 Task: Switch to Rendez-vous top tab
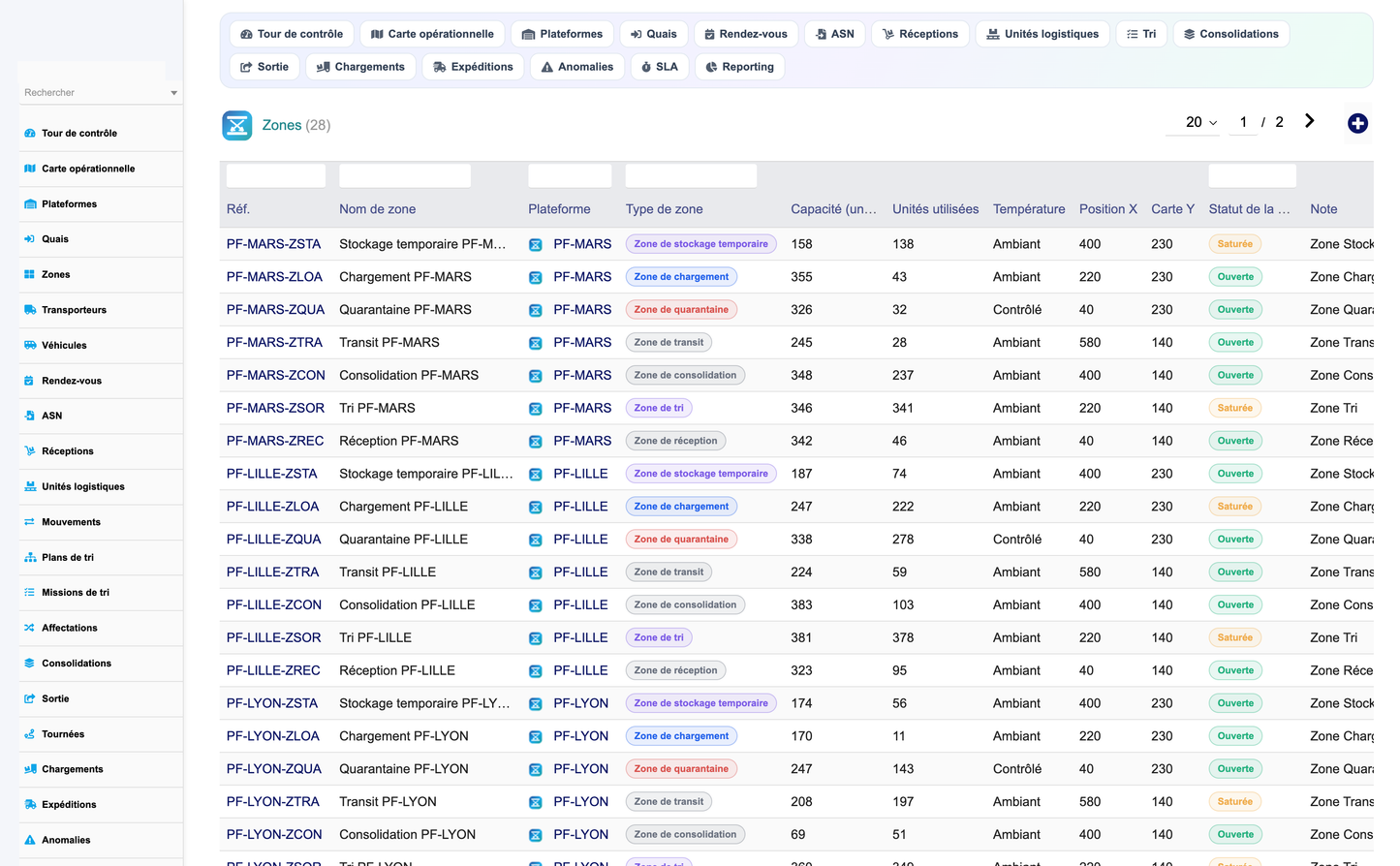point(746,34)
